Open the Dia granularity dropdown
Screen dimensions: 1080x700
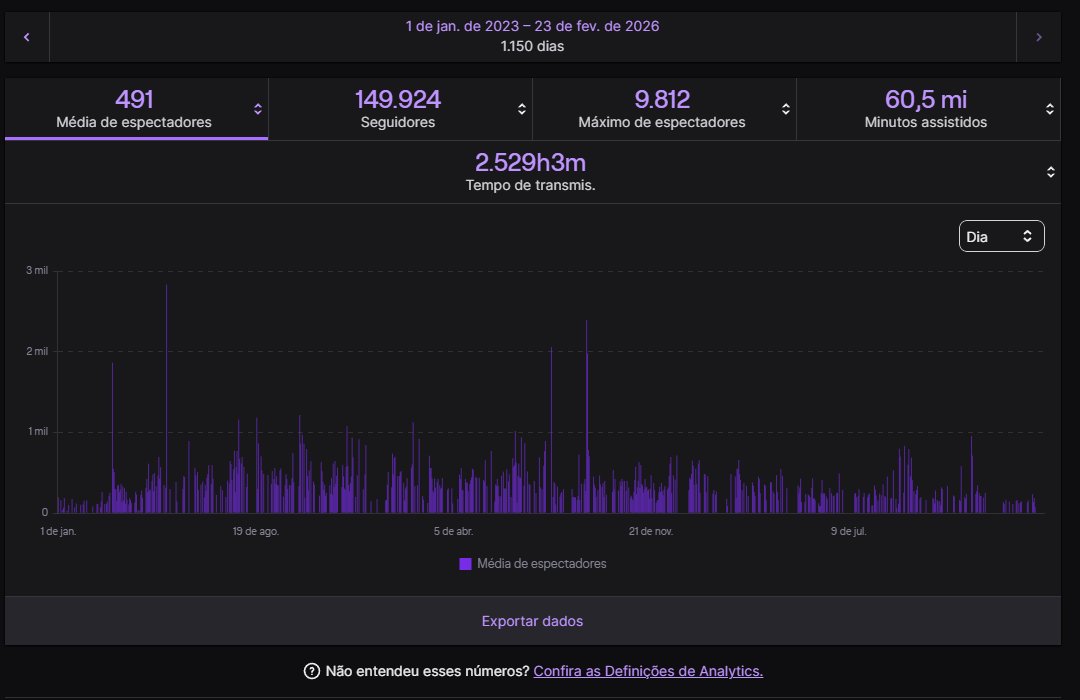click(1001, 236)
